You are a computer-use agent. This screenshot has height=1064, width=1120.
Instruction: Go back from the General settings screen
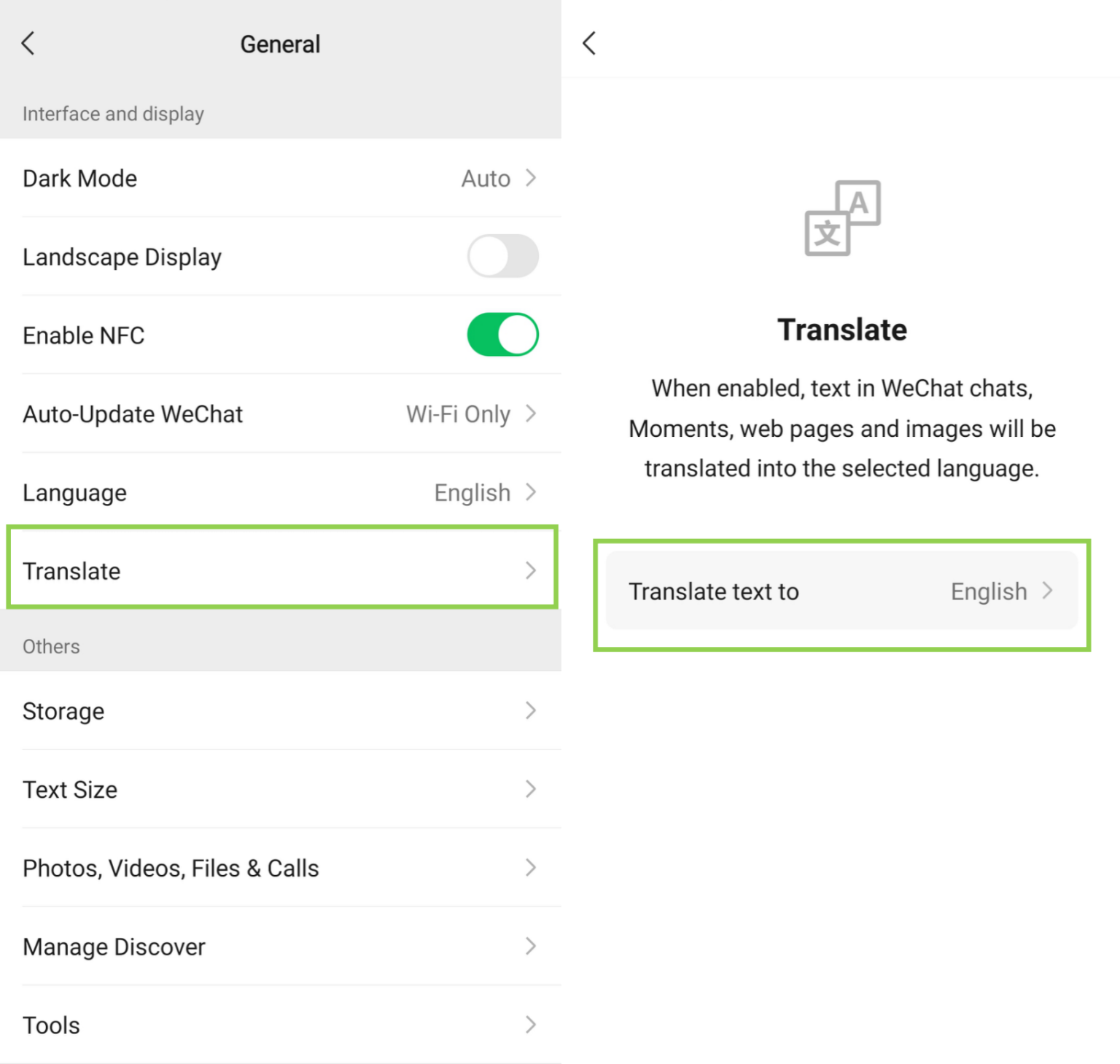click(28, 44)
